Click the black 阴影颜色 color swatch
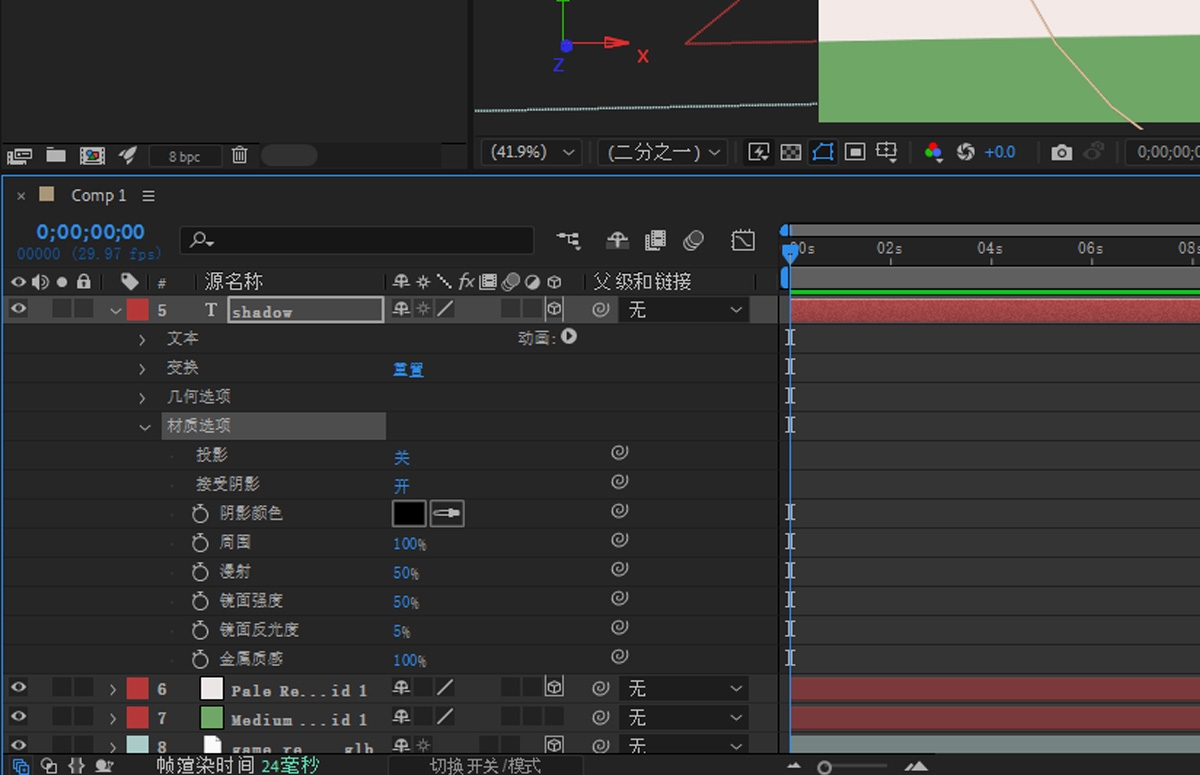This screenshot has height=775, width=1200. pyautogui.click(x=409, y=513)
